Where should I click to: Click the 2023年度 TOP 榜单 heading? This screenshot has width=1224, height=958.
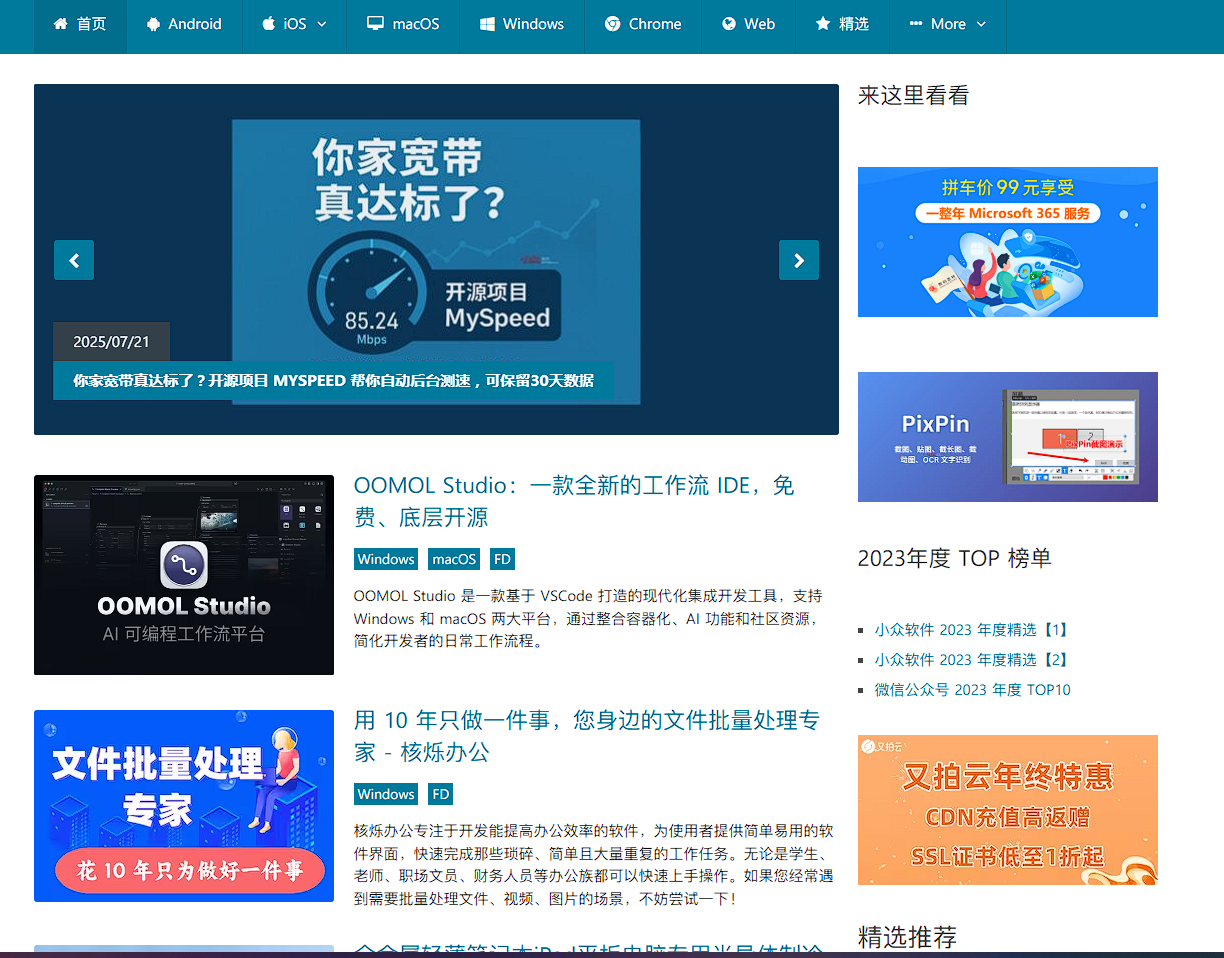[x=955, y=558]
